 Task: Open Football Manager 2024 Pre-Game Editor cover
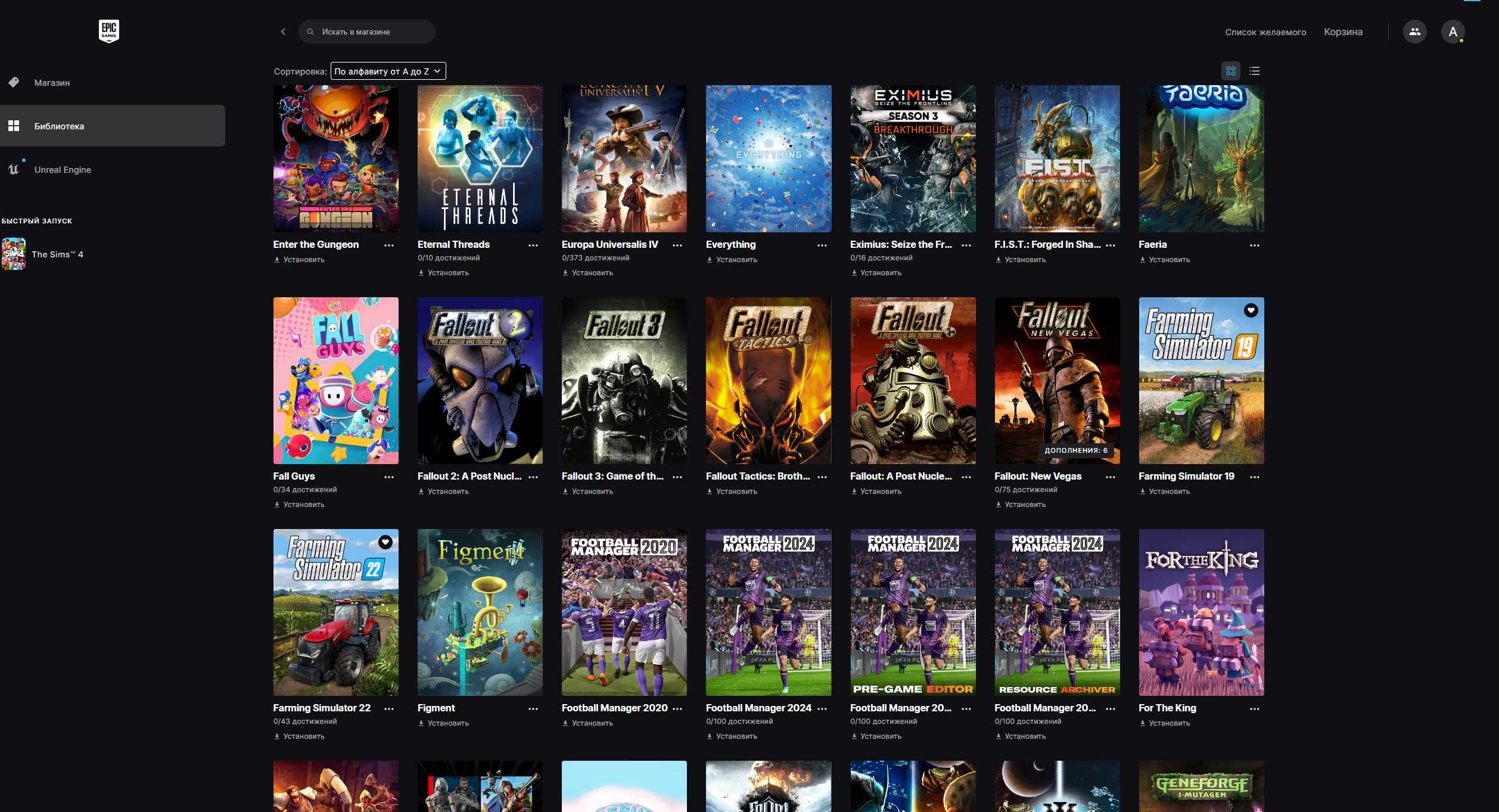point(913,612)
